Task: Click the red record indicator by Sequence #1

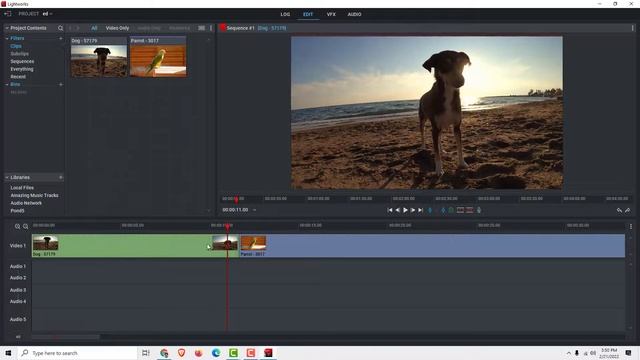Action: 223,28
